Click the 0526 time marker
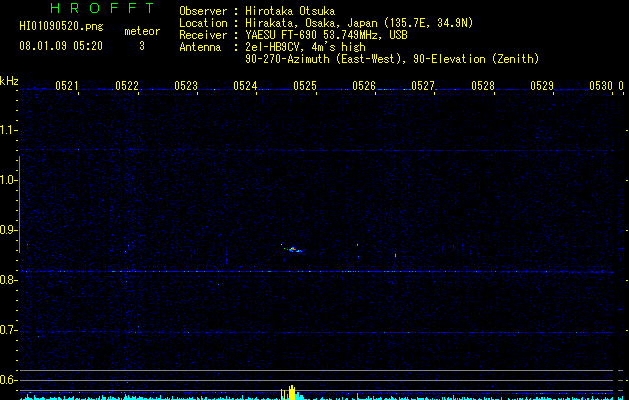629x400 pixels. pos(364,86)
